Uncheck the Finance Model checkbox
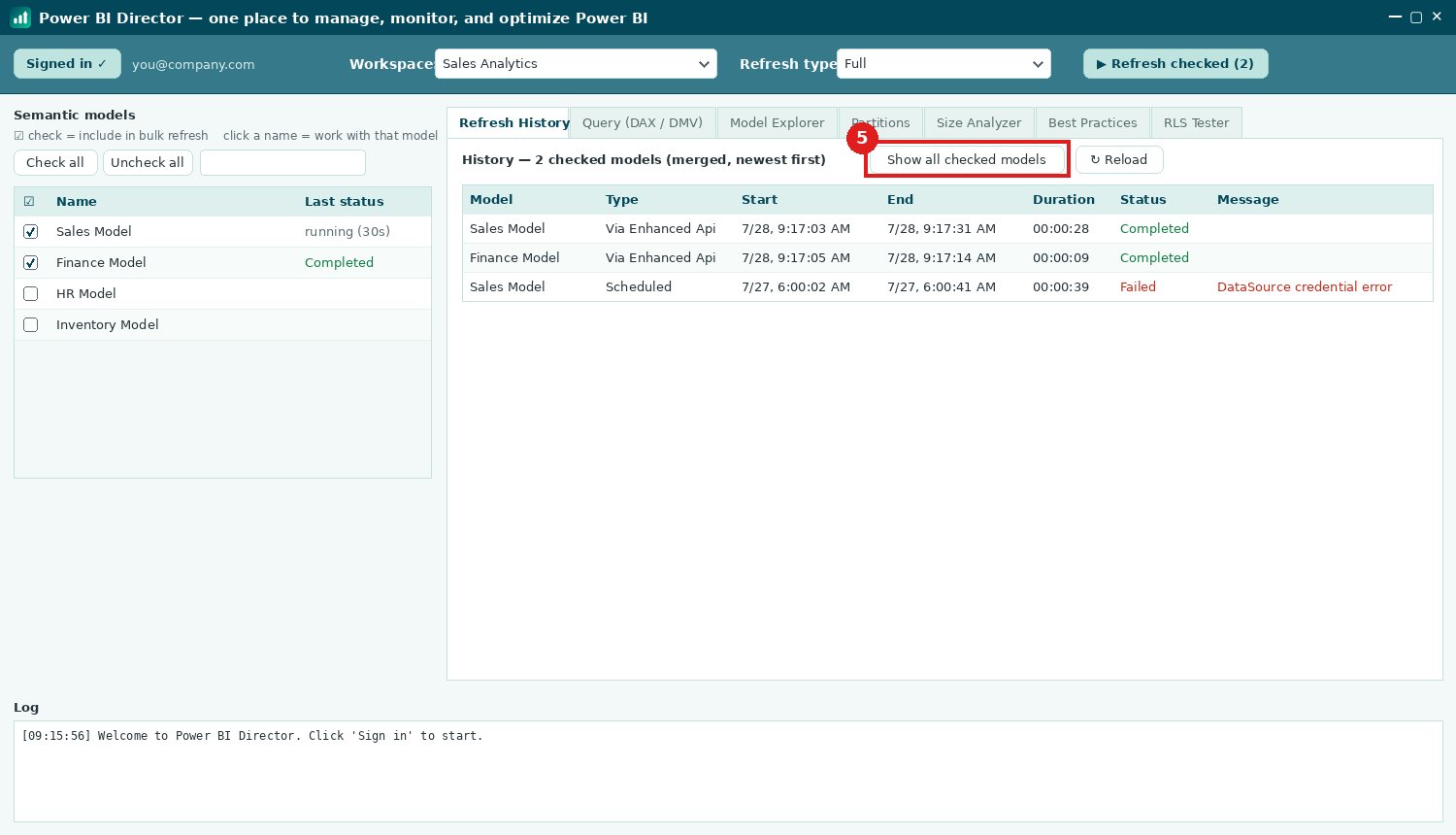Viewport: 1456px width, 835px height. pyautogui.click(x=30, y=262)
